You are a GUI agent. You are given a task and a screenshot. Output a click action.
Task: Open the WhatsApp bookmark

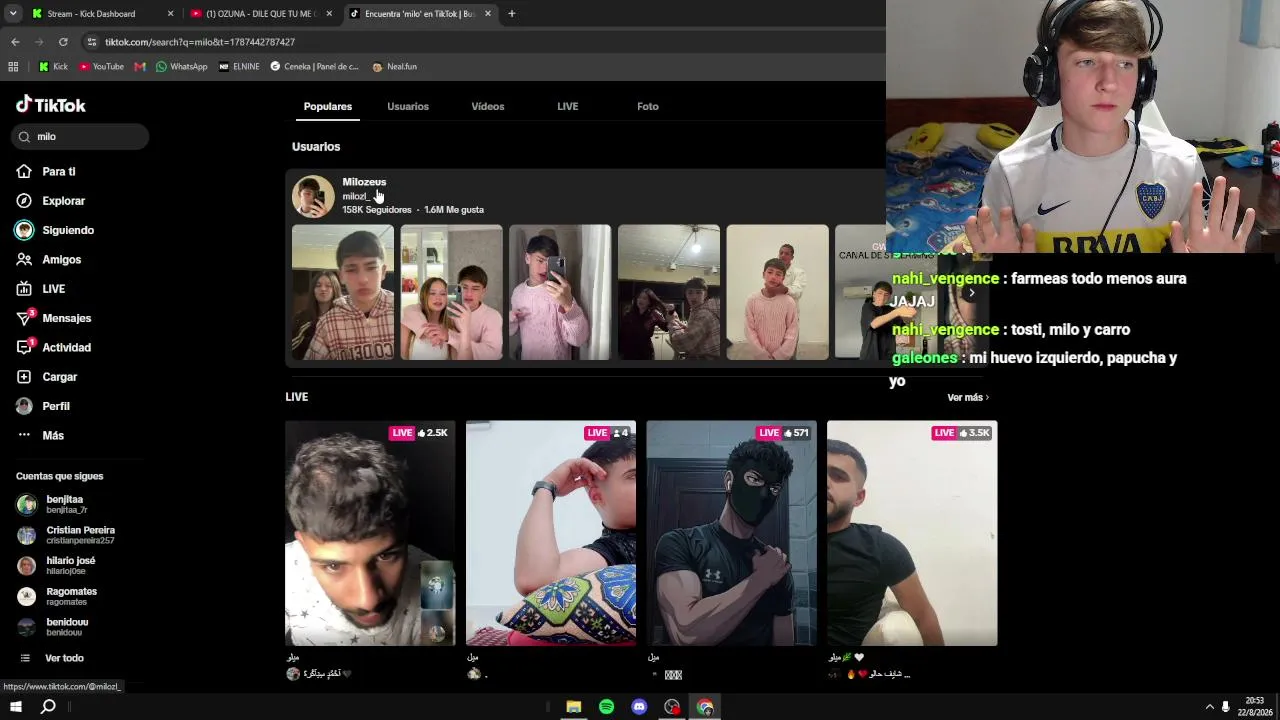[x=182, y=67]
